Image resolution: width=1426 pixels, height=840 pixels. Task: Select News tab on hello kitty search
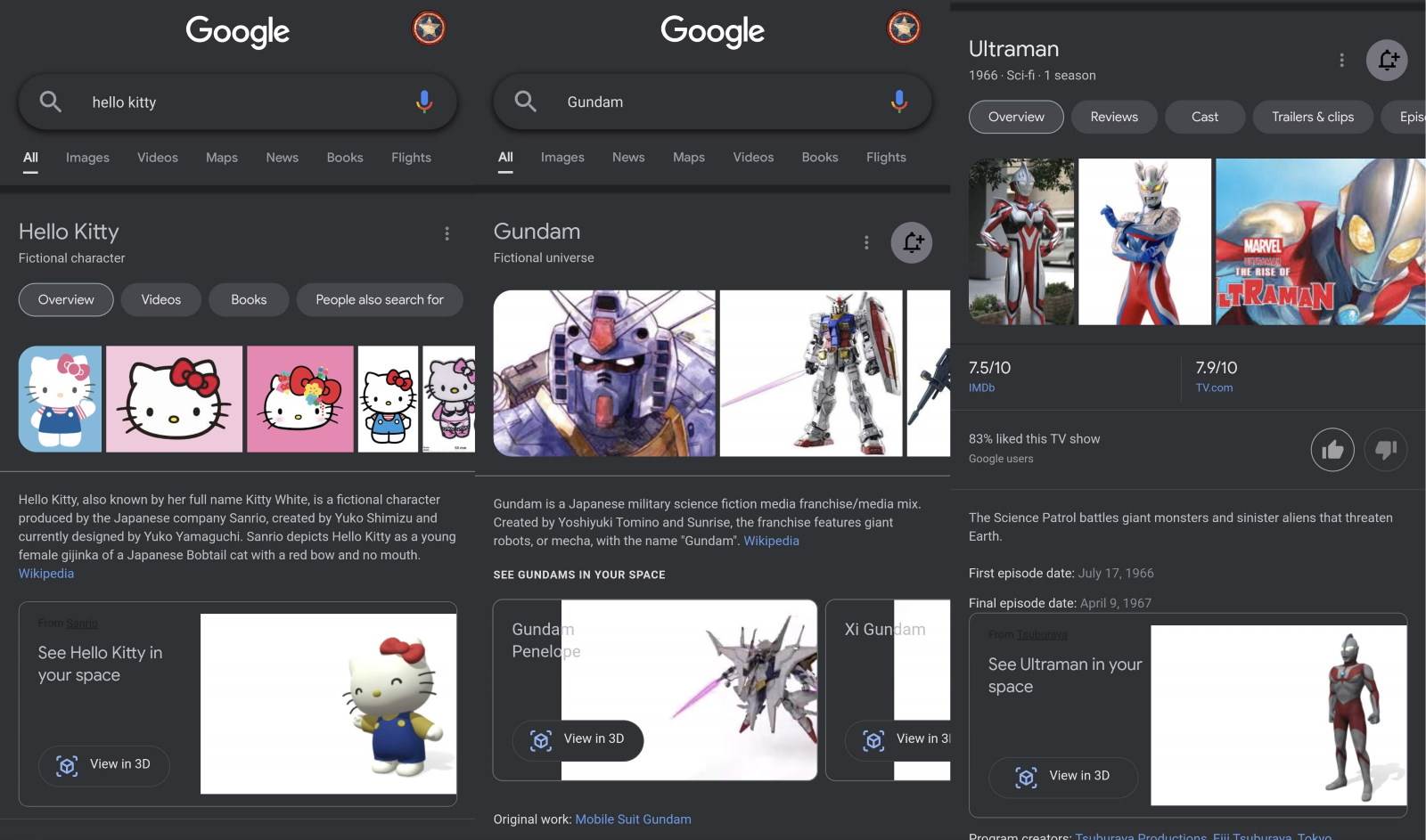pyautogui.click(x=283, y=158)
